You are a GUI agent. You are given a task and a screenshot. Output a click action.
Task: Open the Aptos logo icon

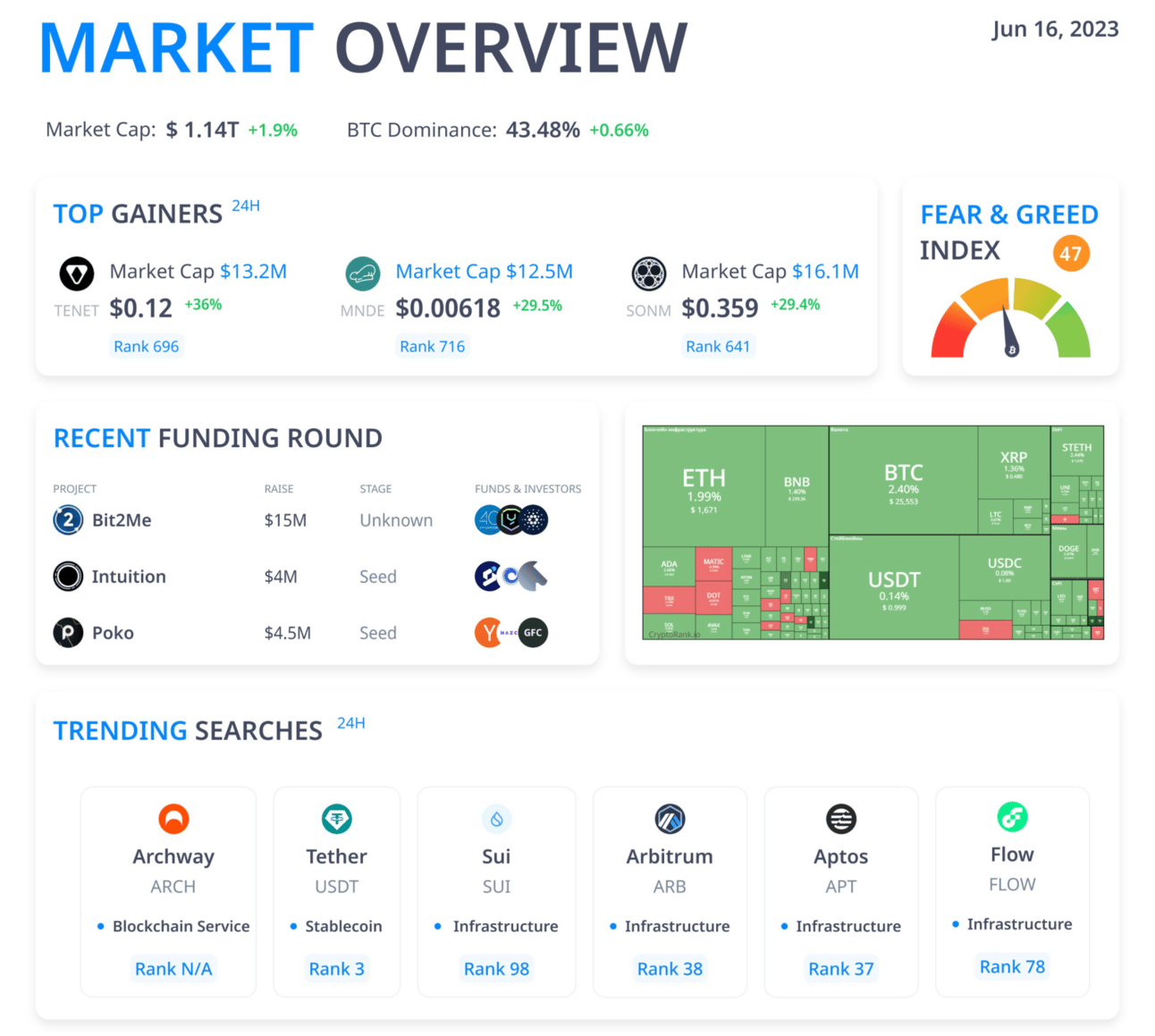(841, 818)
